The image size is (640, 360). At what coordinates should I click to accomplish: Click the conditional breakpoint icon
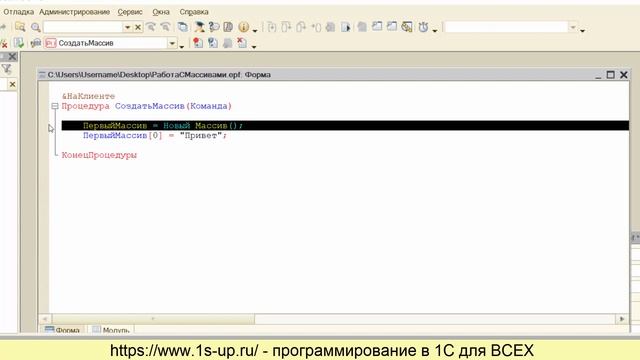[213, 43]
